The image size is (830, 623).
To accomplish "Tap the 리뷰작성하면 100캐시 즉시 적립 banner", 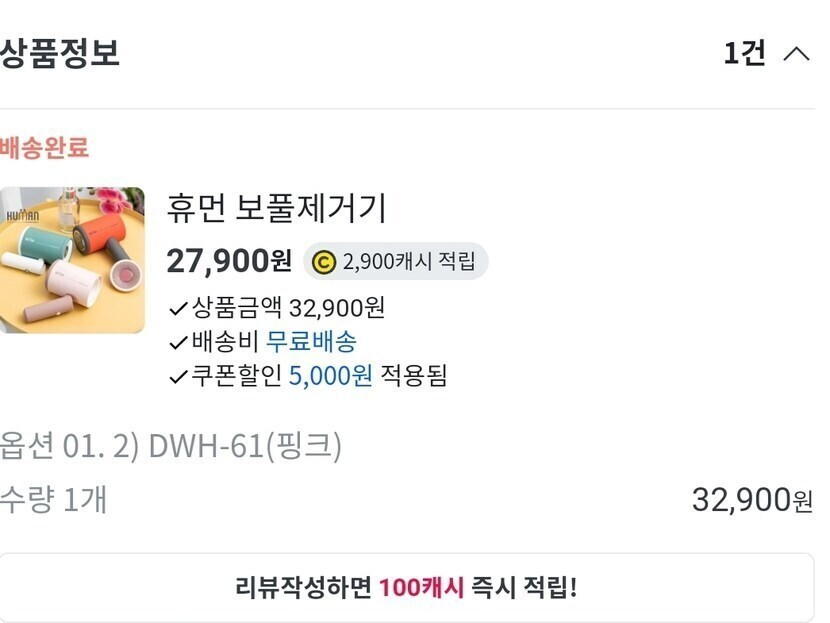I will 407,588.
